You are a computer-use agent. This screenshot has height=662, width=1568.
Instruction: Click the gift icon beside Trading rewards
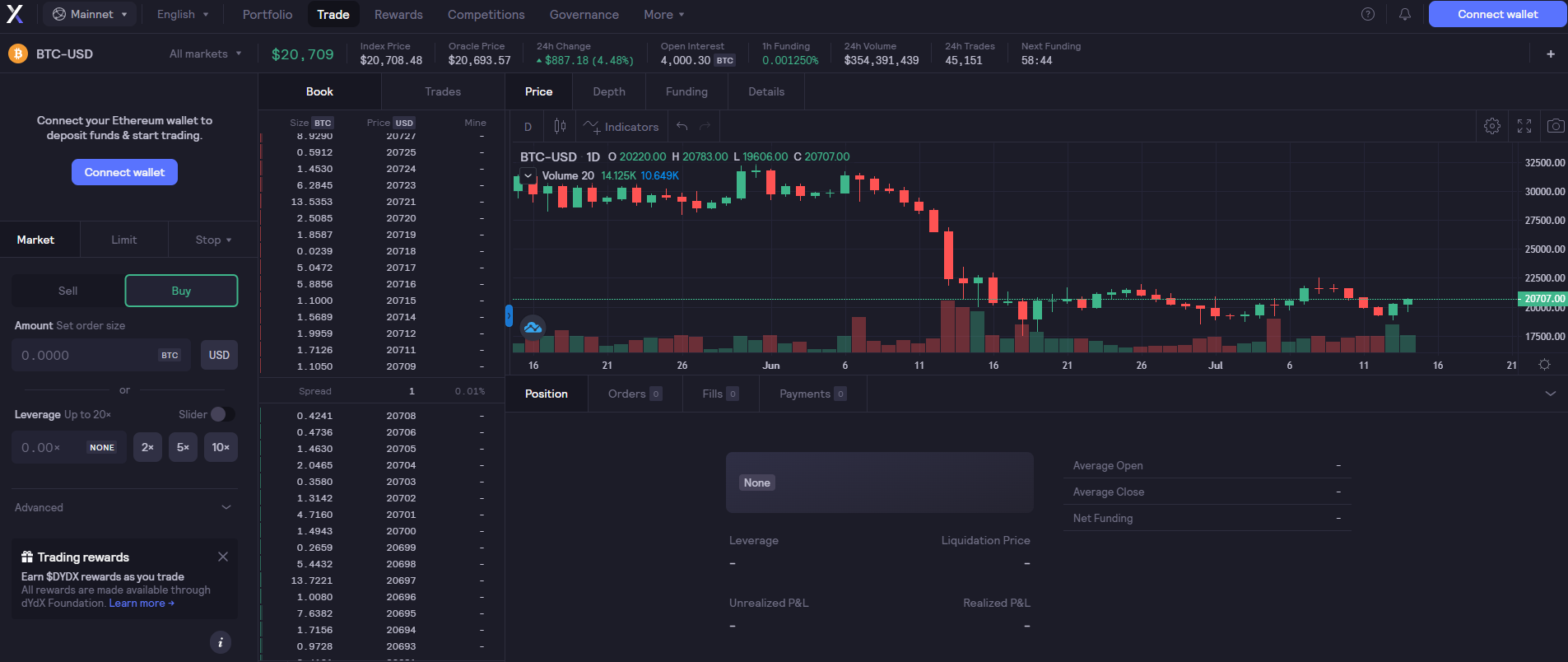point(27,557)
